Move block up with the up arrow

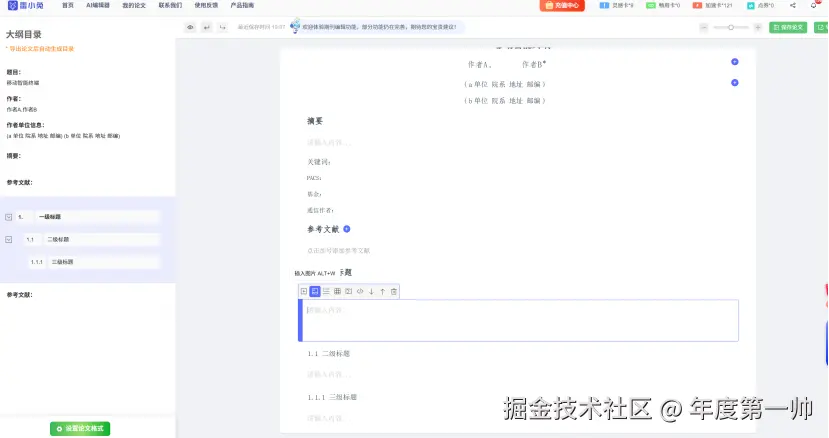click(382, 291)
